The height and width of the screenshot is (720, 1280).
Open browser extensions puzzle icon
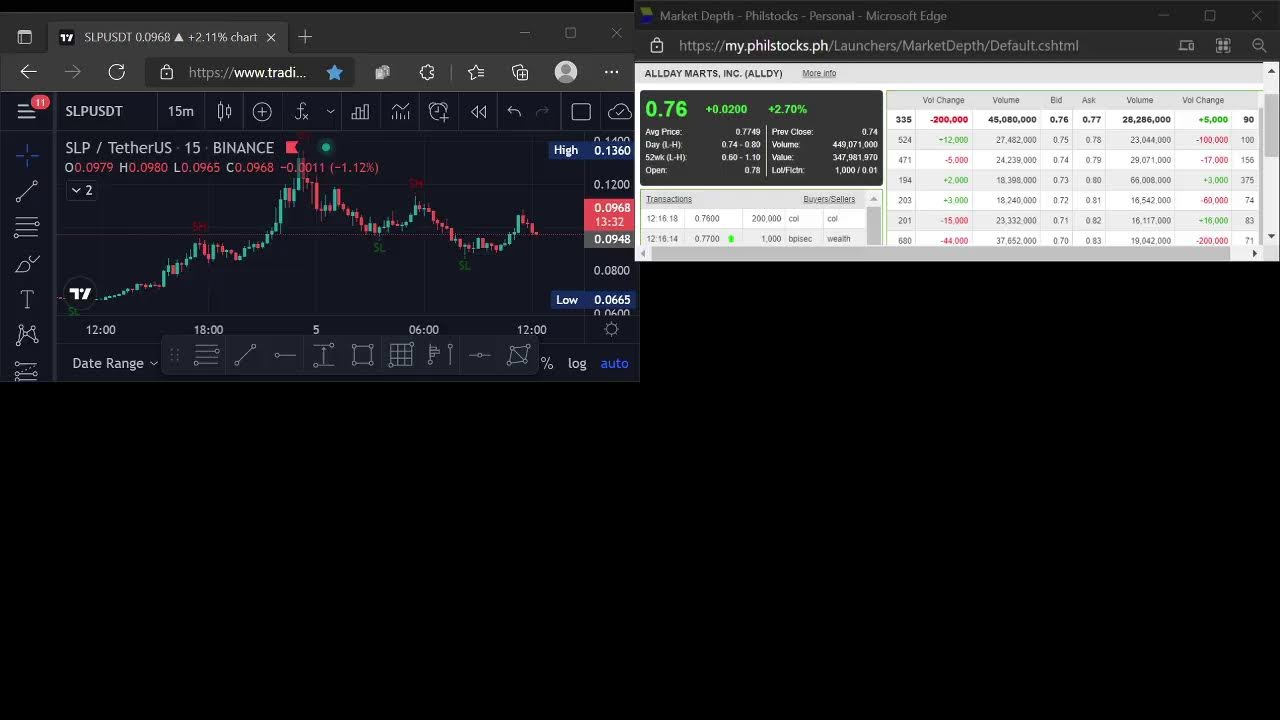click(x=427, y=72)
